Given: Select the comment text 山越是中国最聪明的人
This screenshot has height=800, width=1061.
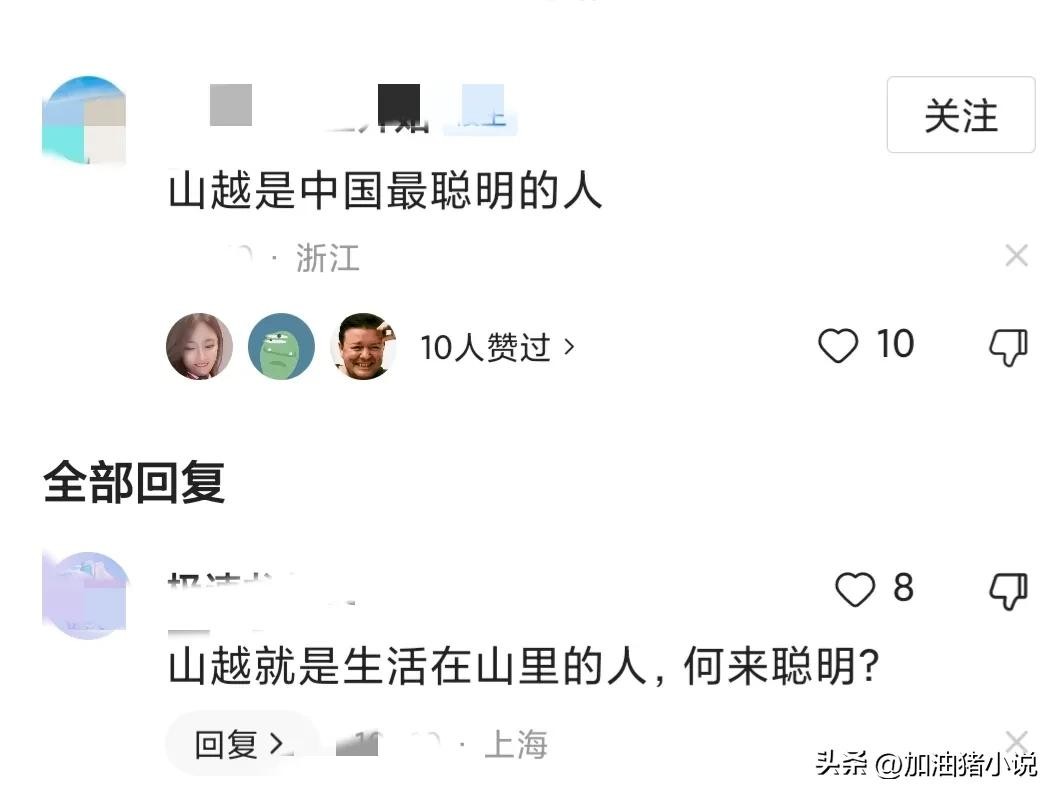Looking at the screenshot, I should click(x=385, y=191).
